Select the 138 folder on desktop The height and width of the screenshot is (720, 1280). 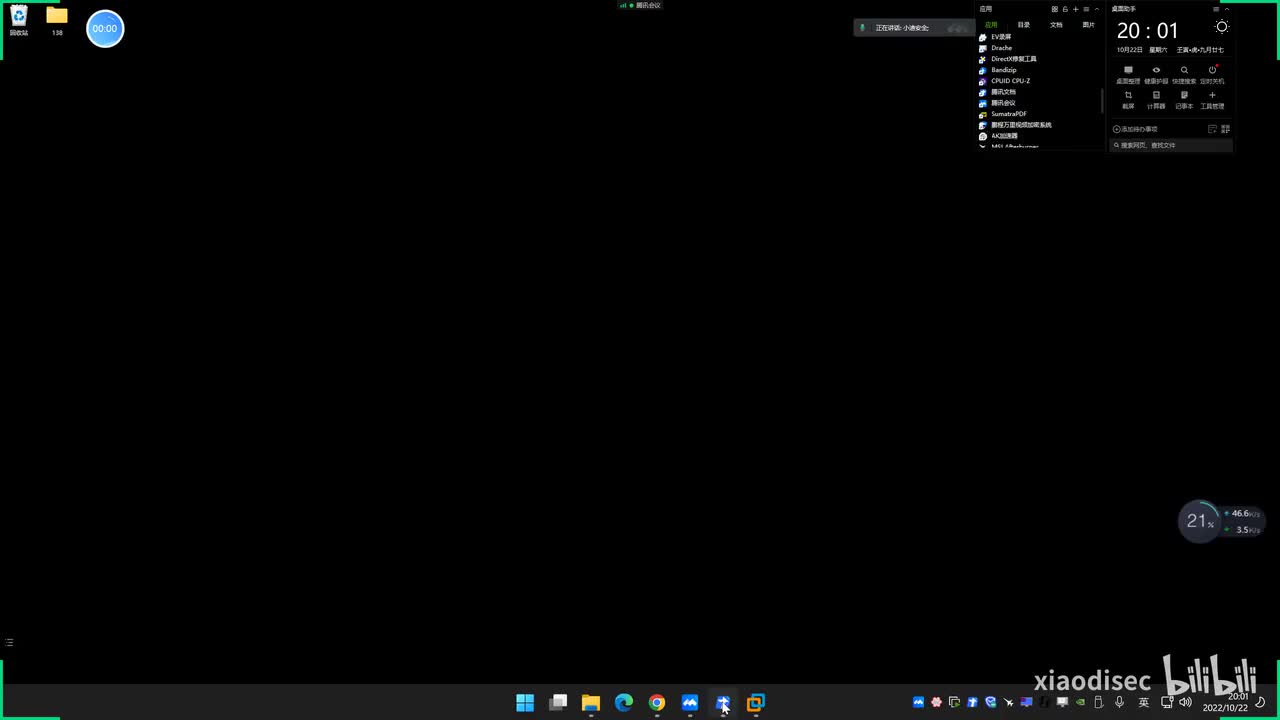(x=57, y=20)
